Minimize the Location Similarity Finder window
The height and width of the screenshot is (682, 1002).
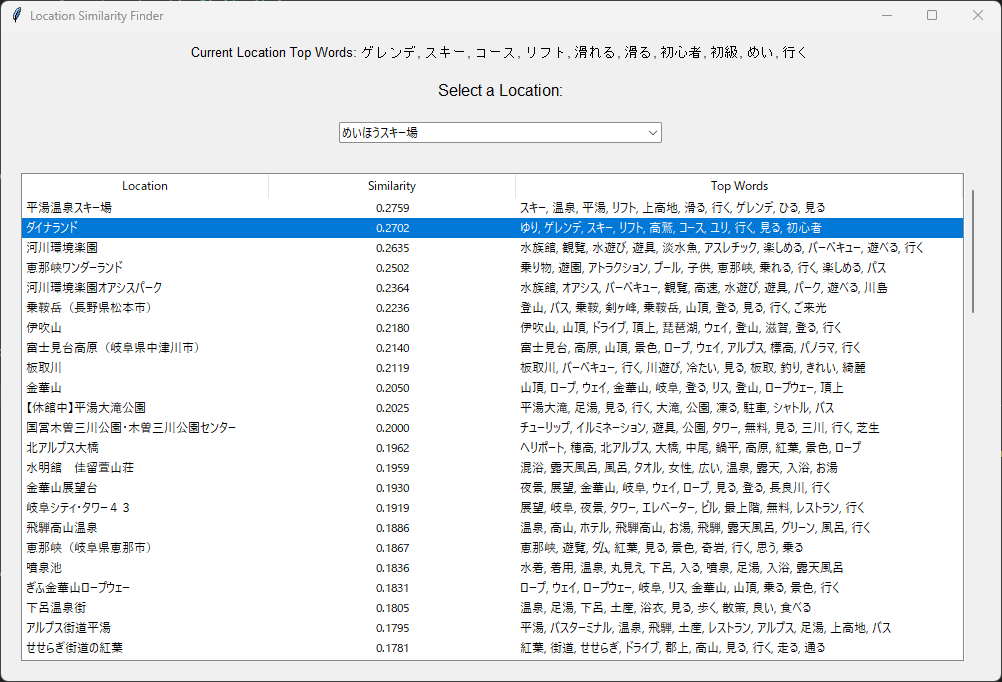tap(886, 16)
